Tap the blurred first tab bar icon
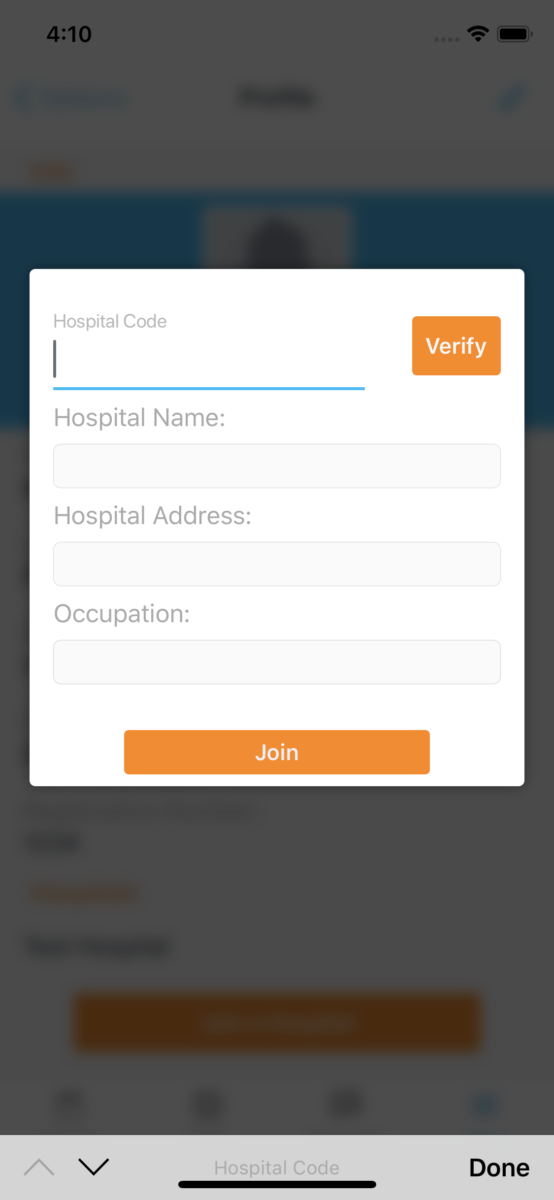The width and height of the screenshot is (554, 1200). coord(69,1106)
